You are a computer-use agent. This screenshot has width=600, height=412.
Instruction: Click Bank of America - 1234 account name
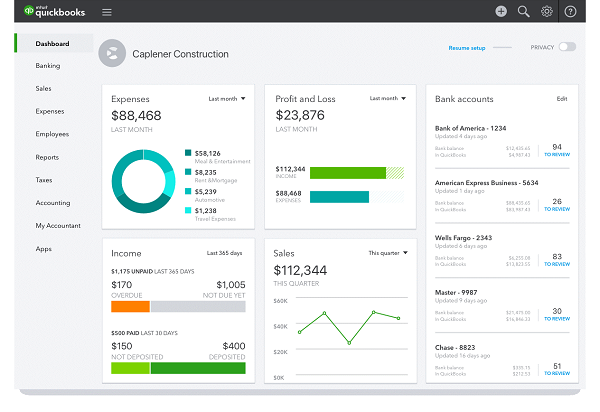pos(470,128)
